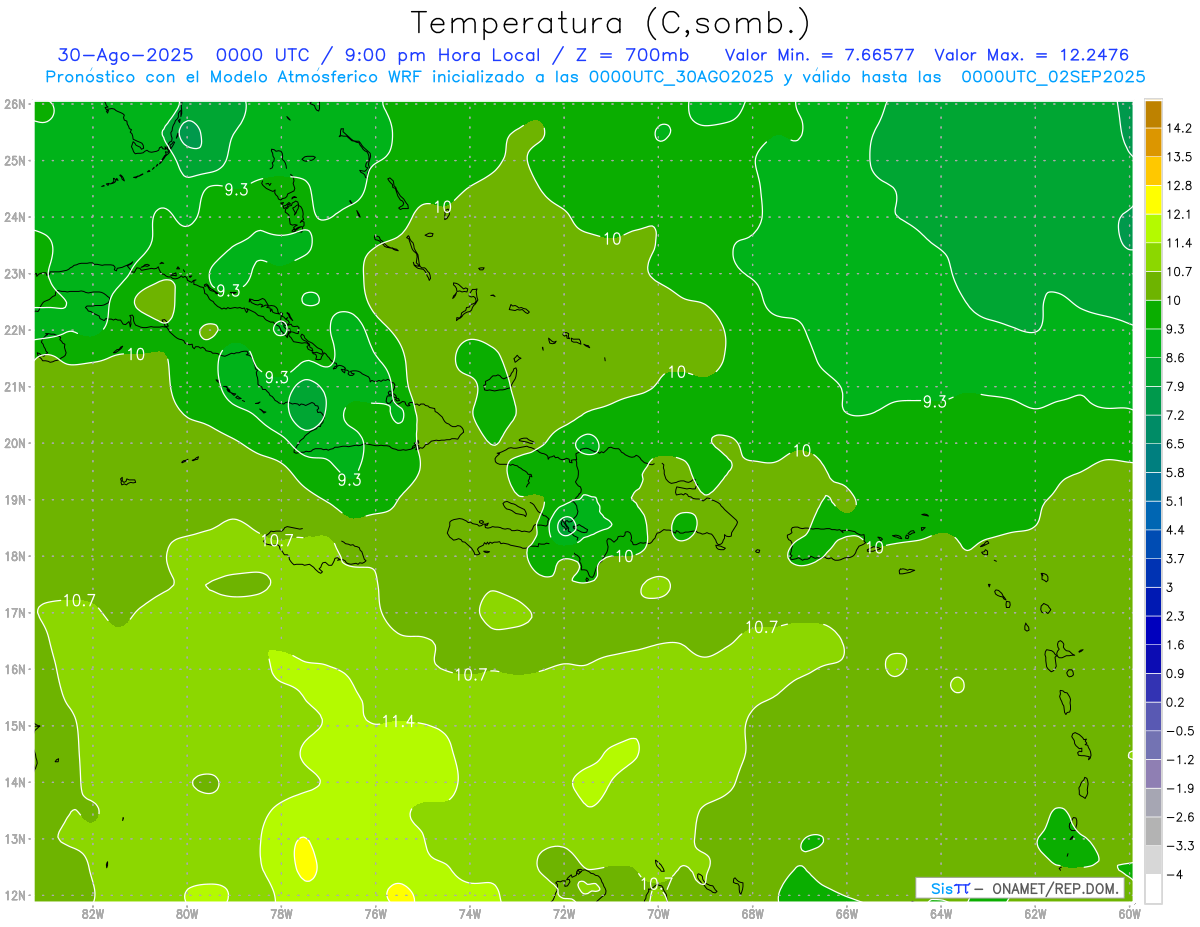Image resolution: width=1200 pixels, height=927 pixels.
Task: Click the 4.4 value on the color scale
Action: (x=1176, y=529)
